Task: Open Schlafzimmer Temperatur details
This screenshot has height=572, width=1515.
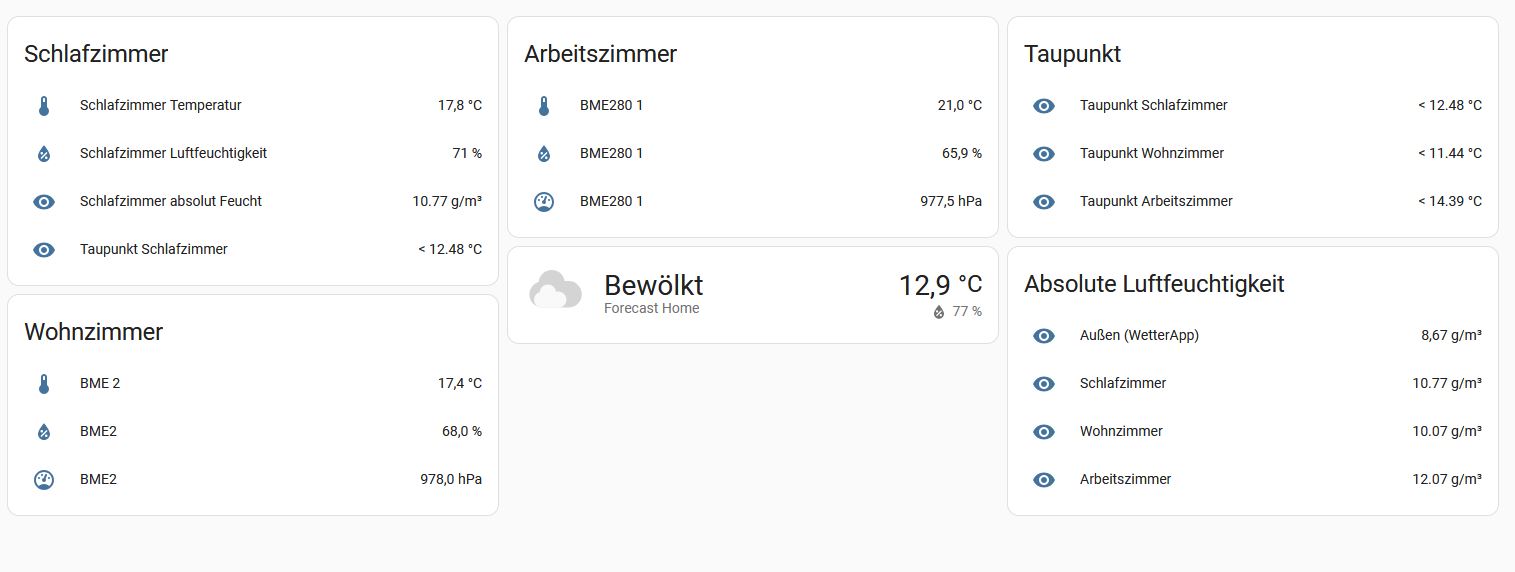Action: tap(253, 106)
